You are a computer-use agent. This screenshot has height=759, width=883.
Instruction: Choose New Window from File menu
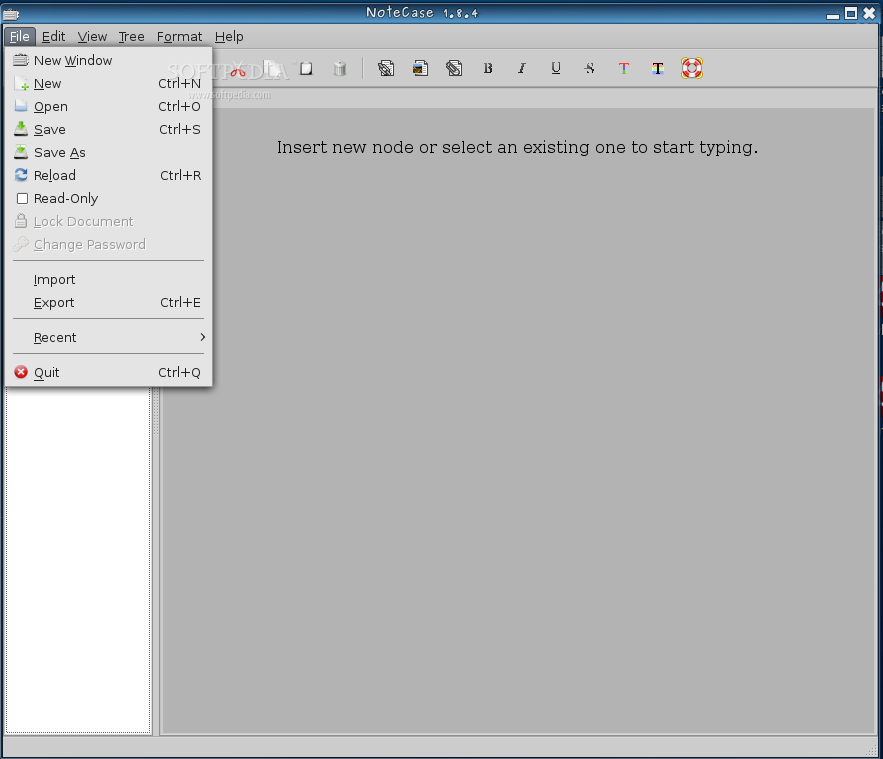click(x=108, y=60)
